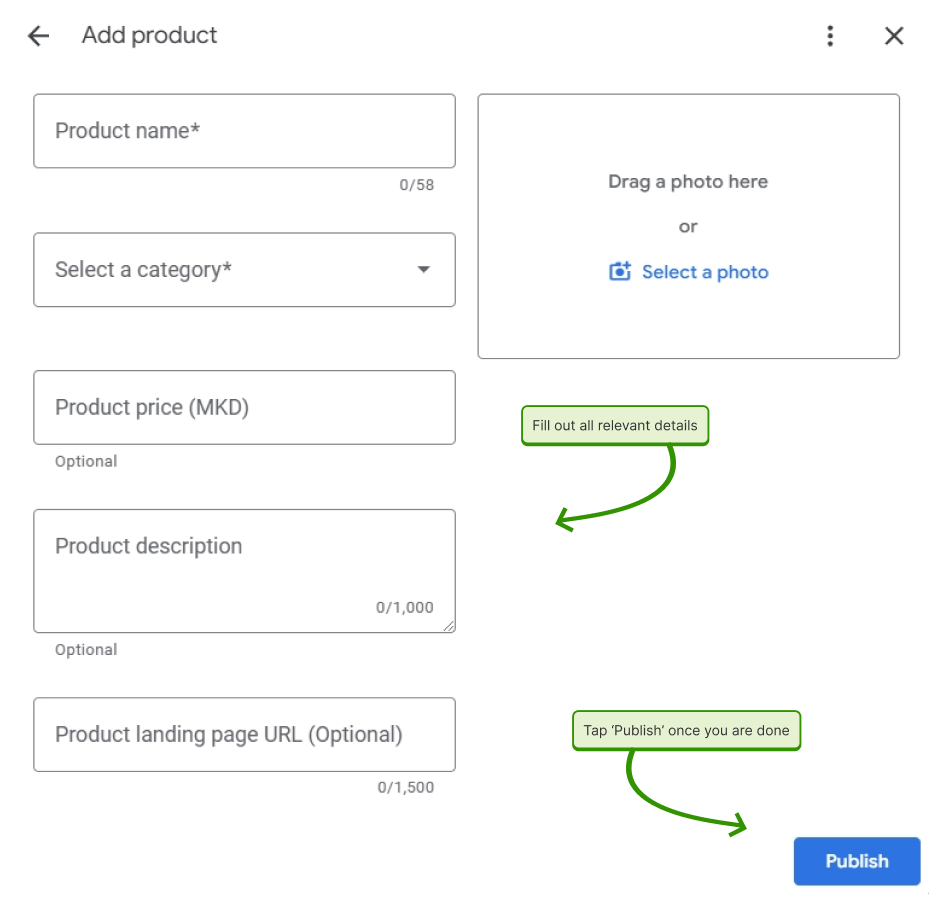Go back using the left arrow icon
The image size is (939, 908).
tap(38, 36)
